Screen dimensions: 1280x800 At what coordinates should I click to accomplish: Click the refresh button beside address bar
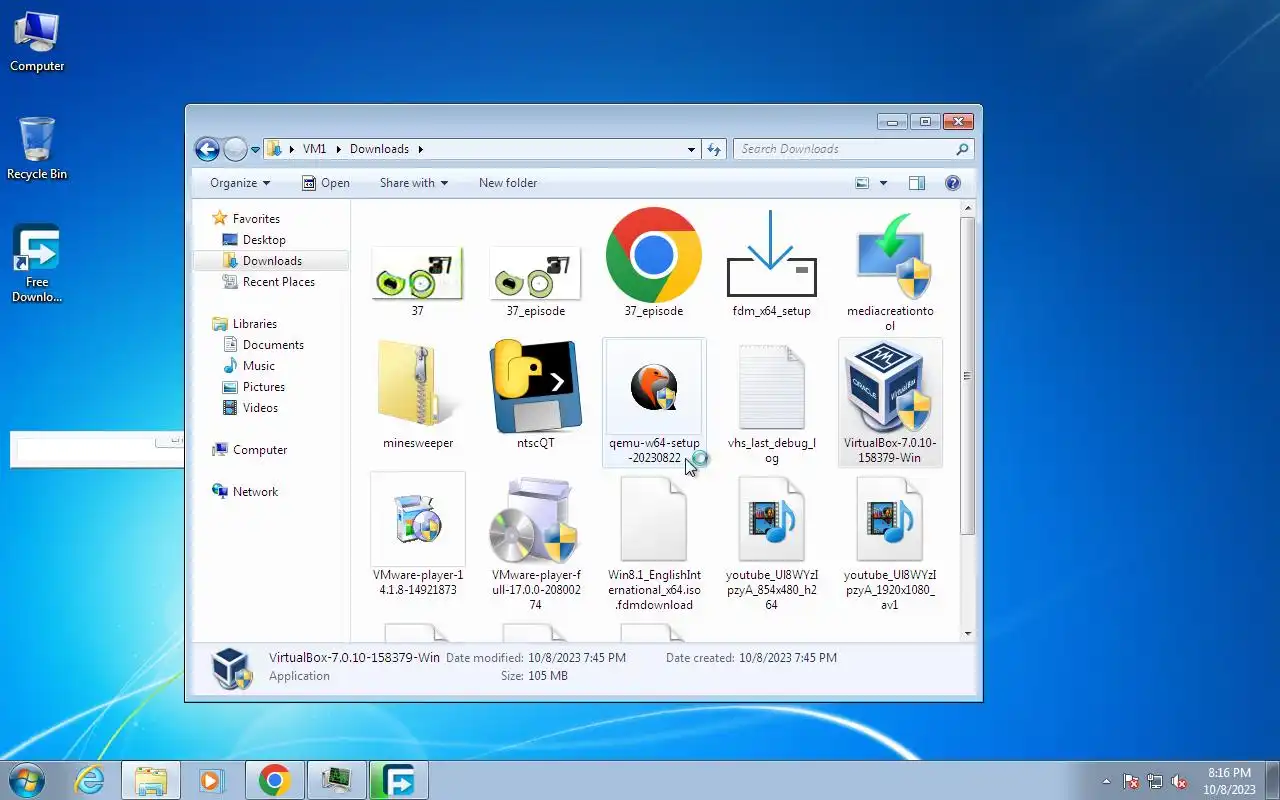(714, 149)
